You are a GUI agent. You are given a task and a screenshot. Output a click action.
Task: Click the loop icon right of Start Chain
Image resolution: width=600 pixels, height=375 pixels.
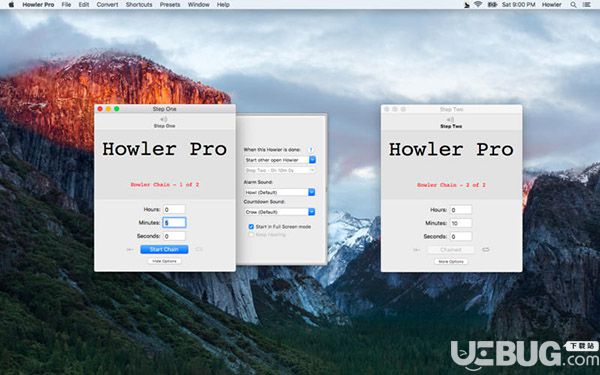point(199,249)
